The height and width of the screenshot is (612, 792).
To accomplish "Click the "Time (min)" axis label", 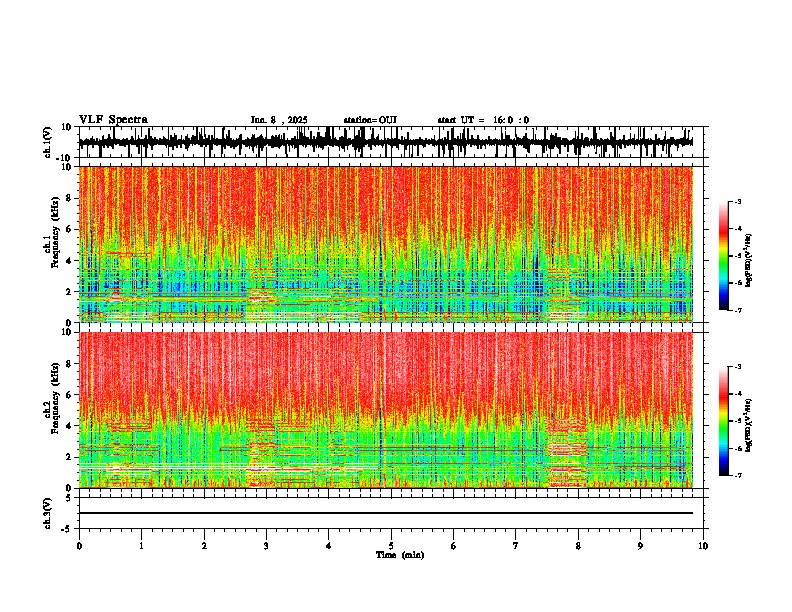I will tap(400, 555).
